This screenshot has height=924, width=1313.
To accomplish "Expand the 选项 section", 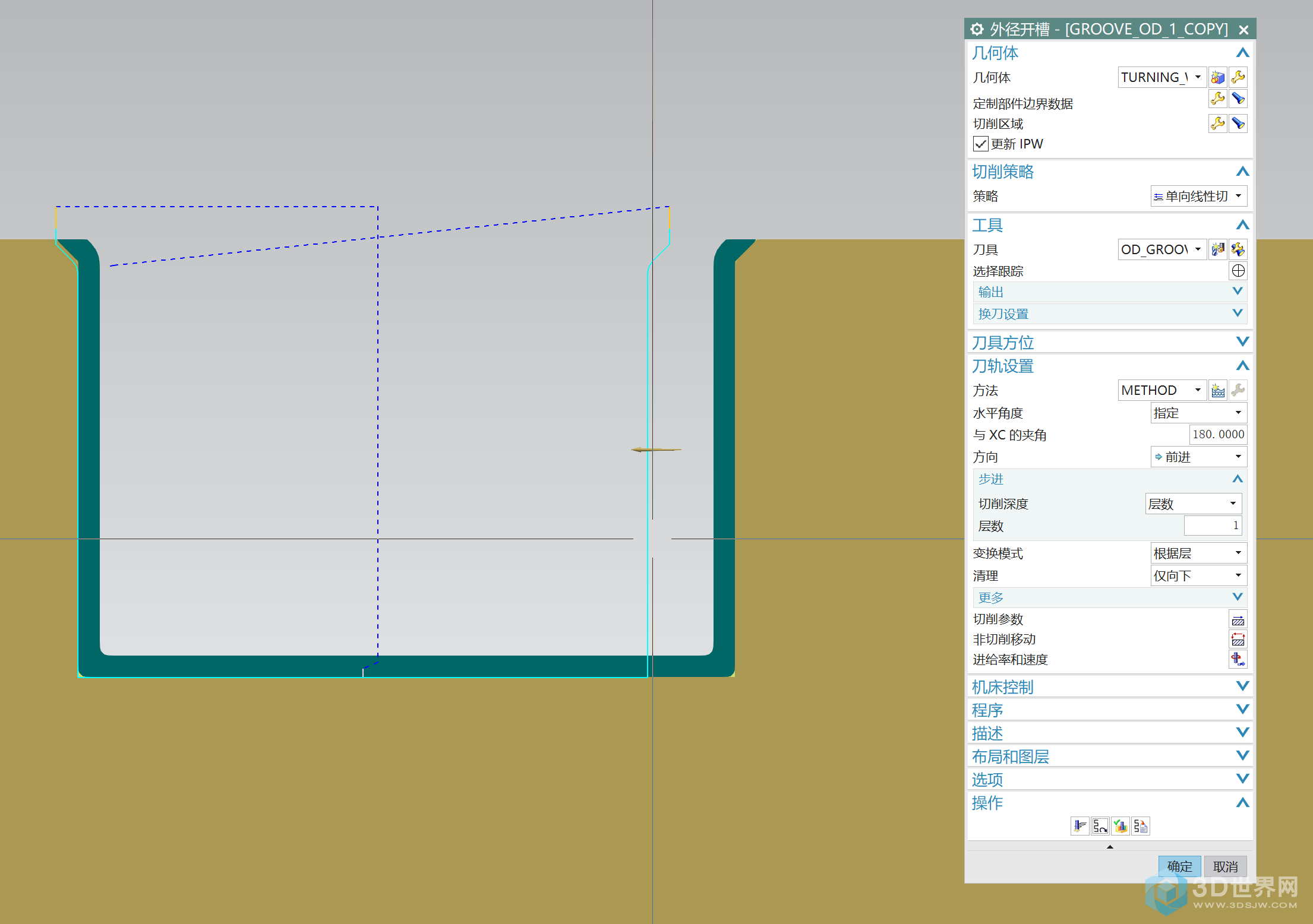I will click(1242, 779).
